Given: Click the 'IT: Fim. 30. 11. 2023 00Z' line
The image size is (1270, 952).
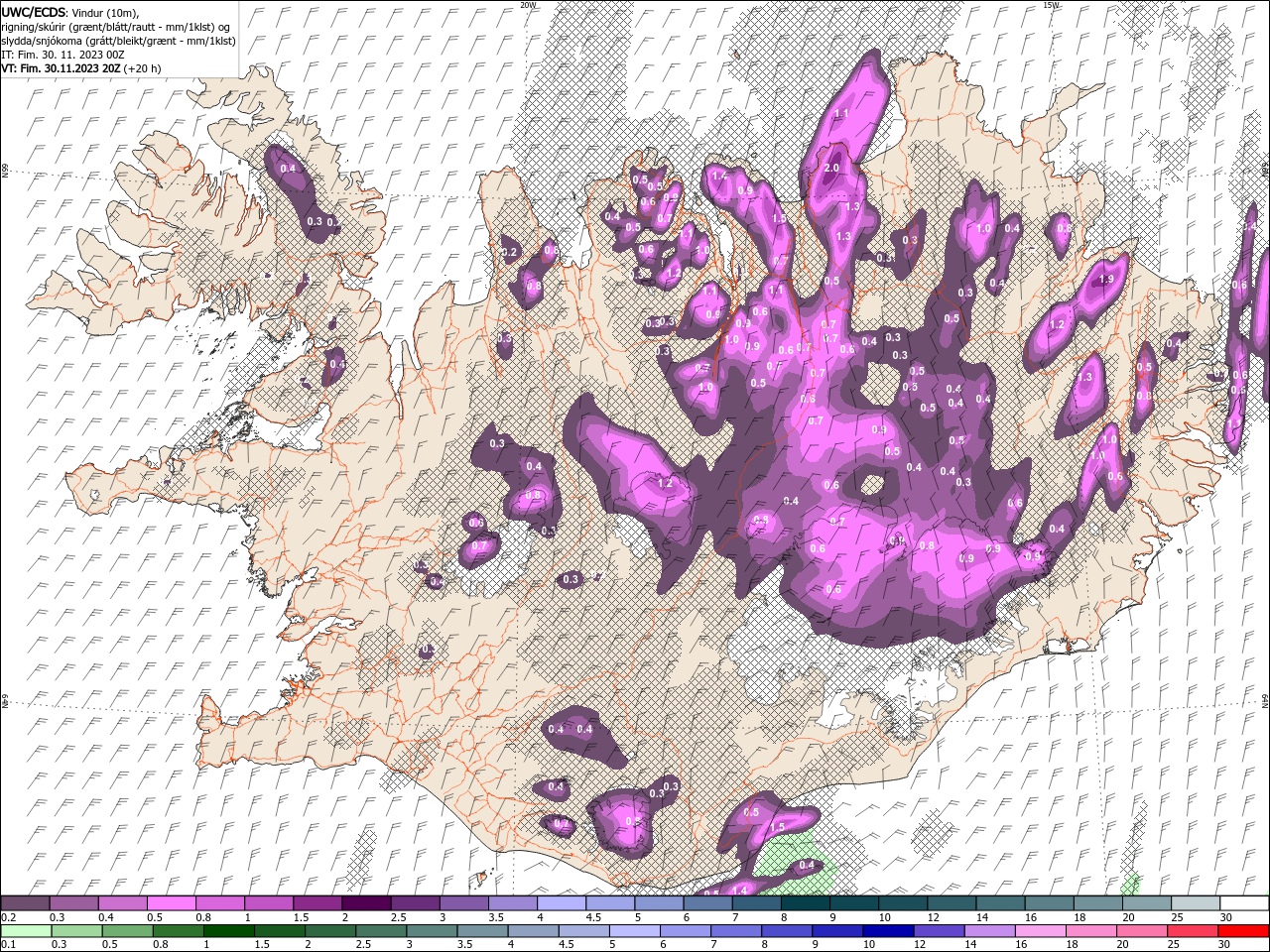Looking at the screenshot, I should tap(63, 55).
